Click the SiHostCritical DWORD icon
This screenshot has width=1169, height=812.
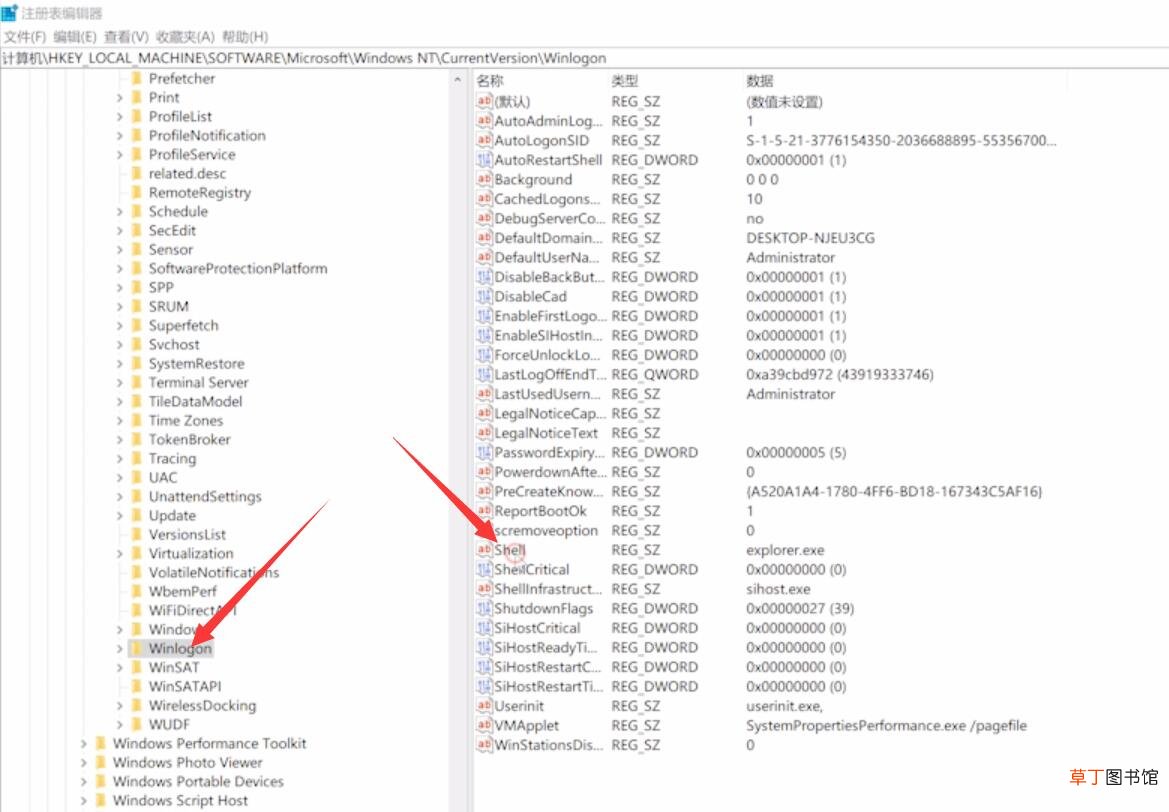(x=484, y=628)
